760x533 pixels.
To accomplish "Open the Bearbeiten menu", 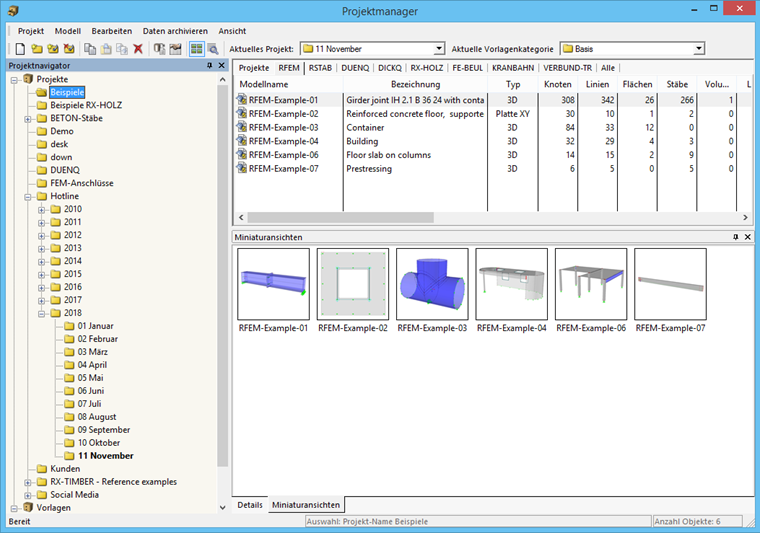I will [x=112, y=31].
